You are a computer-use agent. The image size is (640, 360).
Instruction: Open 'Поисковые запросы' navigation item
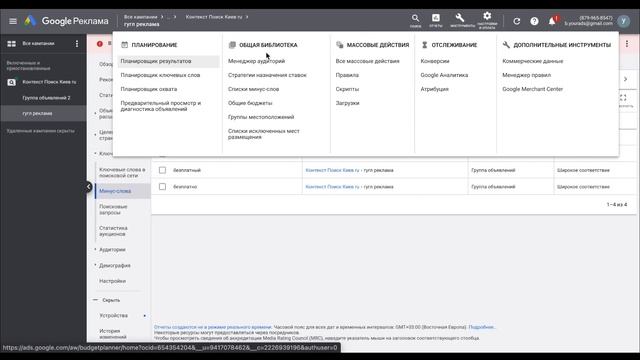pyautogui.click(x=113, y=210)
